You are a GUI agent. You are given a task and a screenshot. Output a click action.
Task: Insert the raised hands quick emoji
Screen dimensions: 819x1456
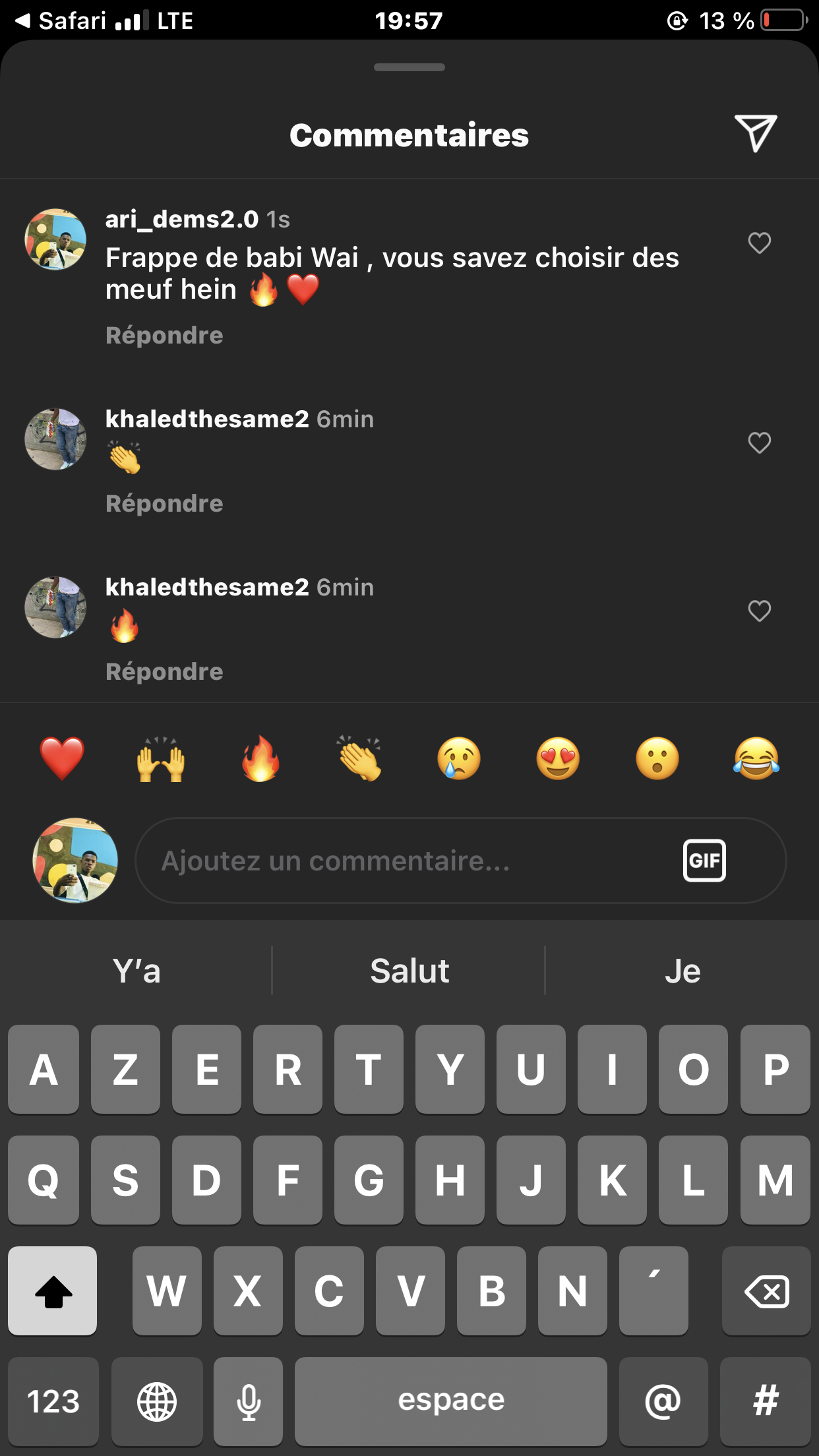click(161, 758)
